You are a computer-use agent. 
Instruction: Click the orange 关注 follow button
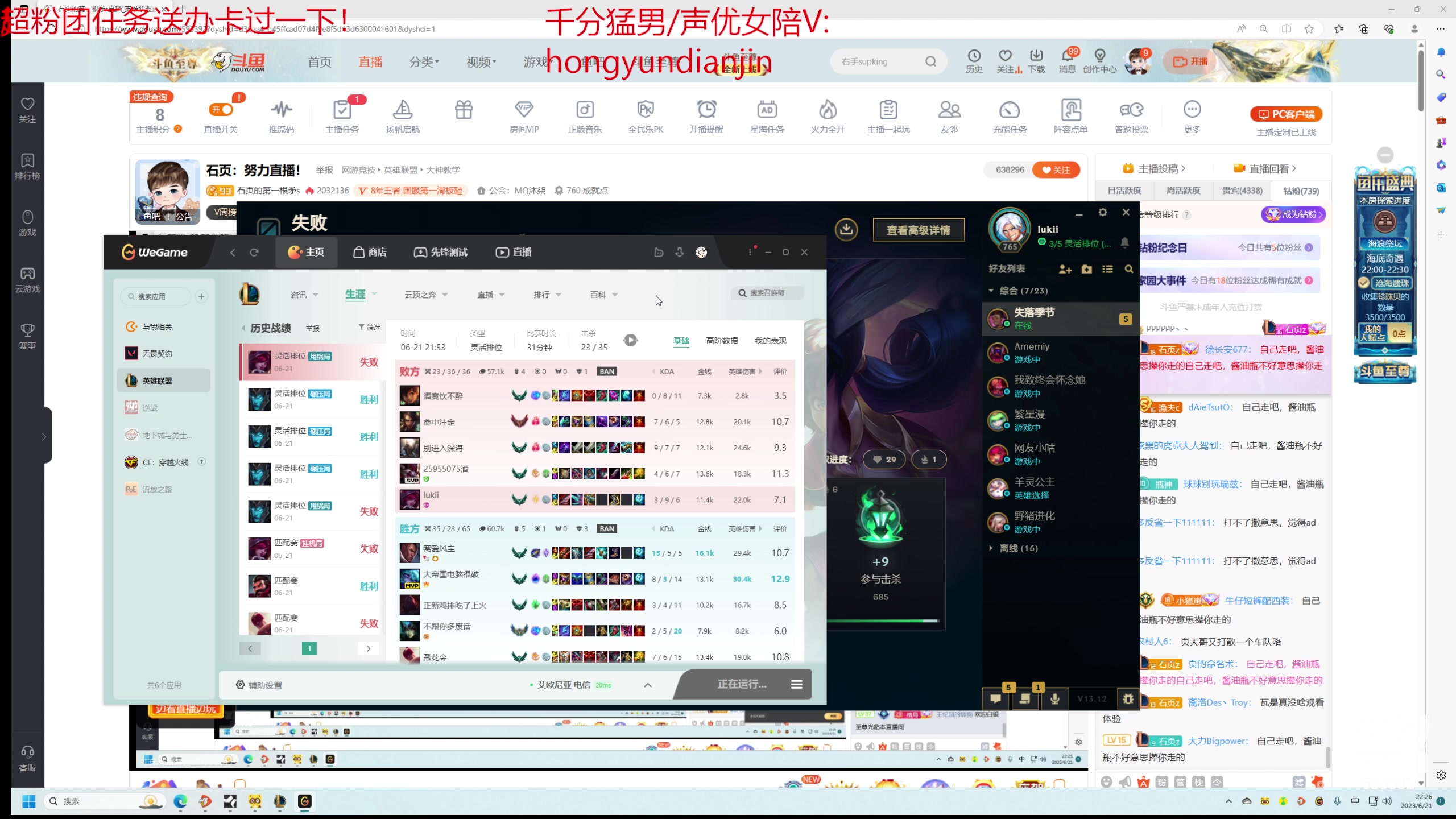click(x=1056, y=169)
